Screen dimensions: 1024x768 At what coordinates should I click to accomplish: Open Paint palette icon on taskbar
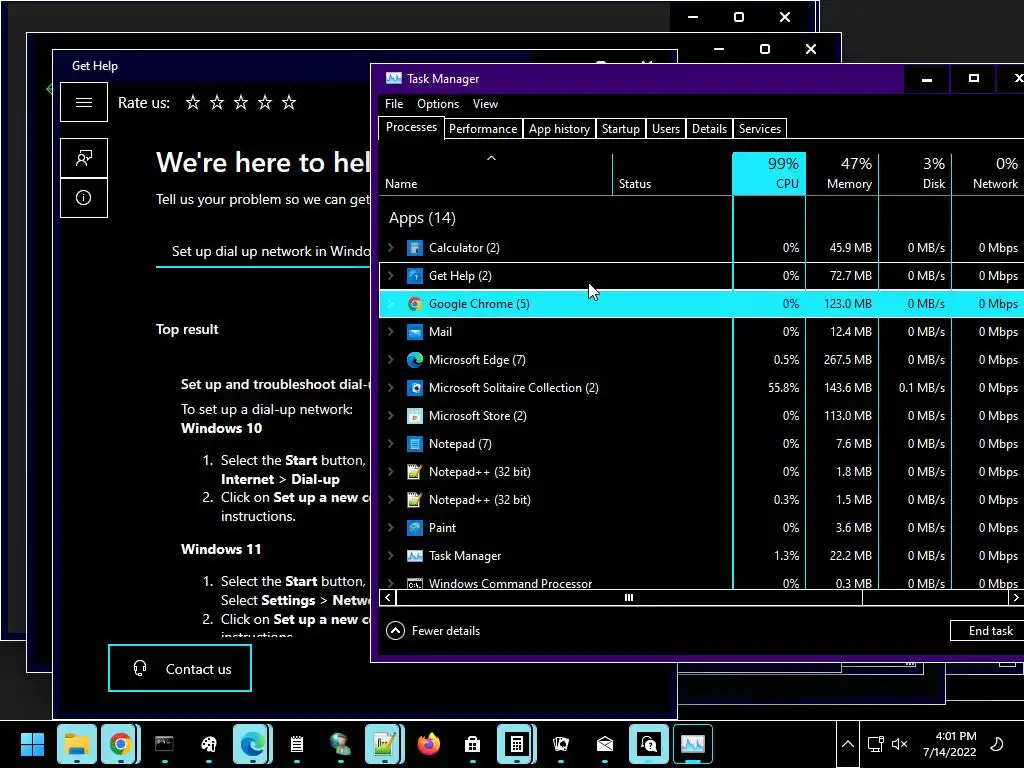208,744
